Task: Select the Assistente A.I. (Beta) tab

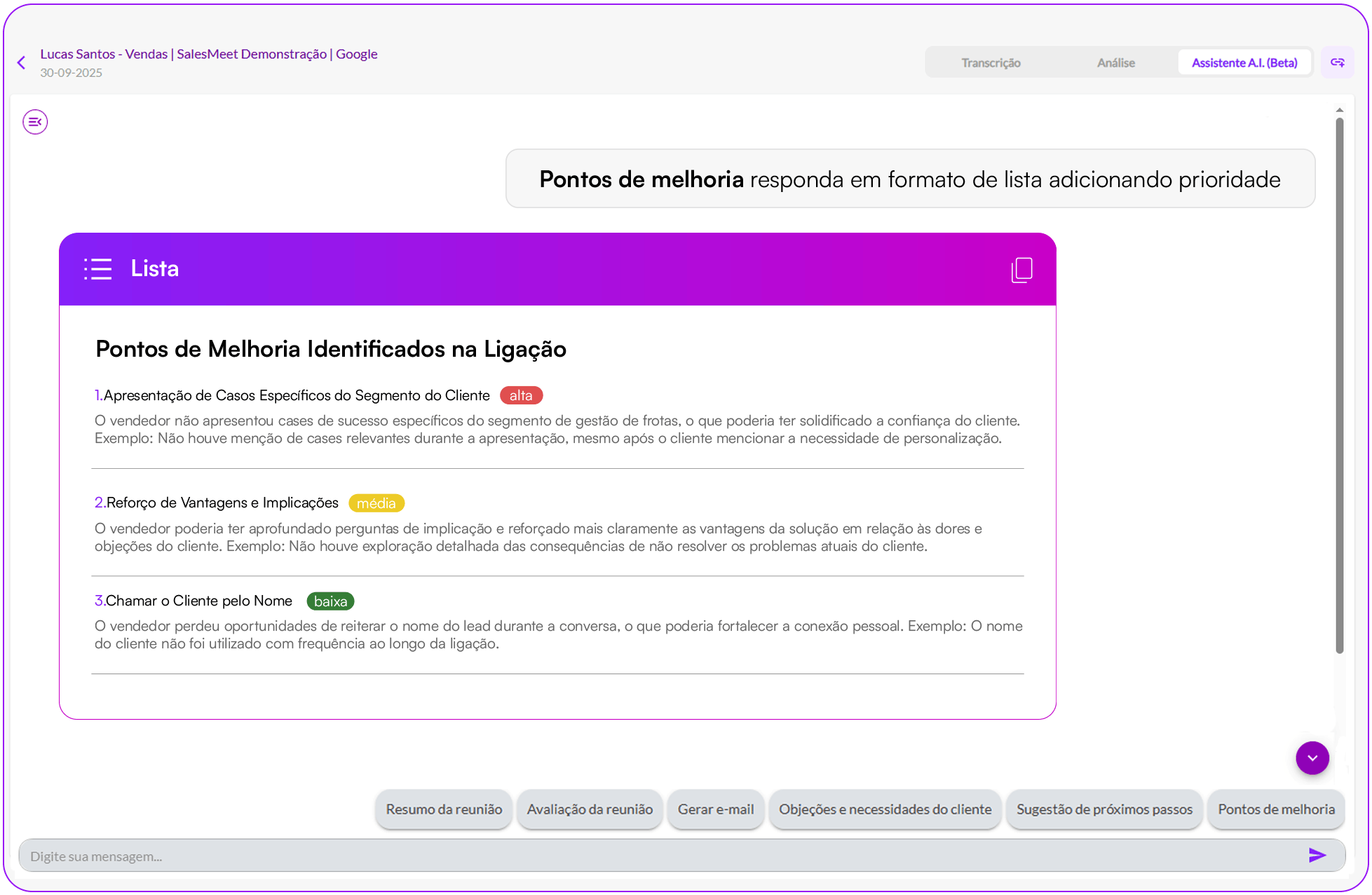Action: click(1244, 63)
